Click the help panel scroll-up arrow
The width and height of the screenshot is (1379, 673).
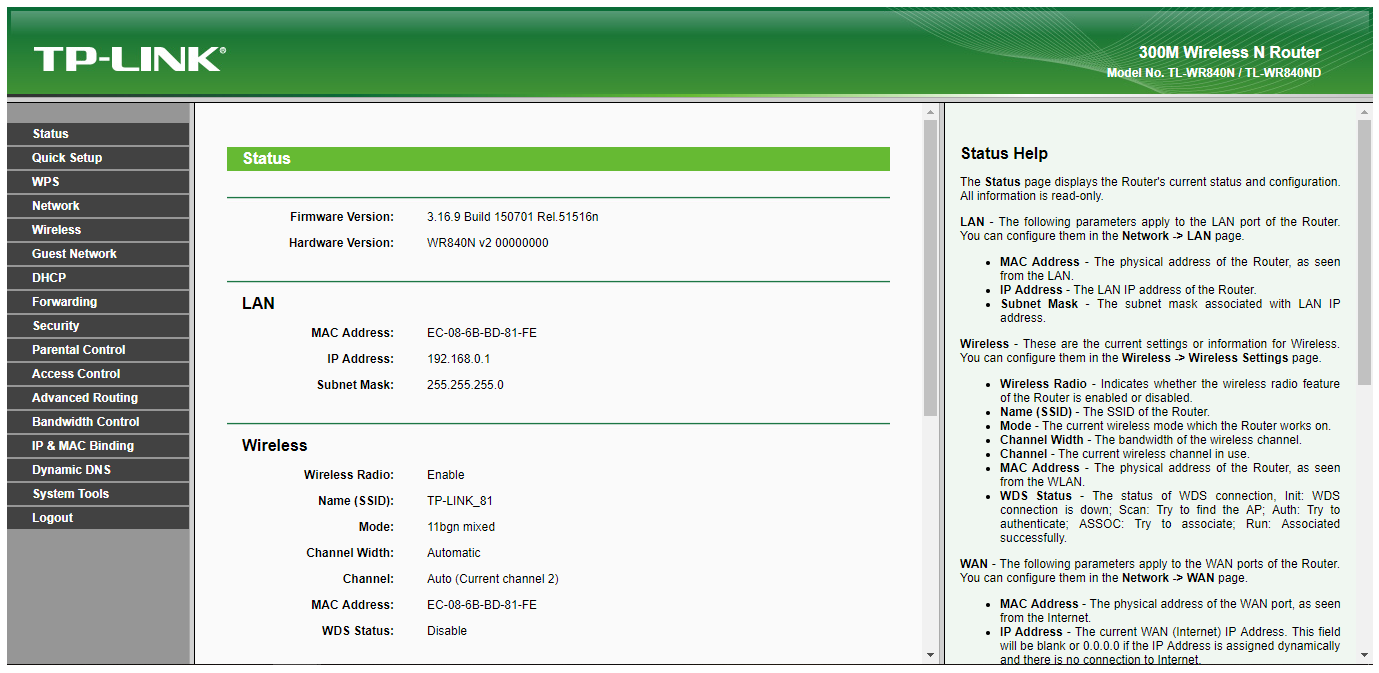[1364, 112]
